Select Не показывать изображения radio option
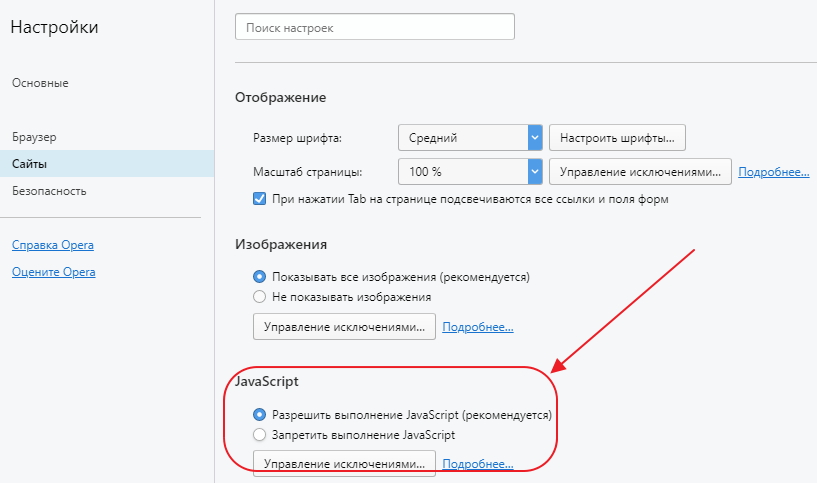Viewport: 817px width, 483px height. pyautogui.click(x=260, y=296)
